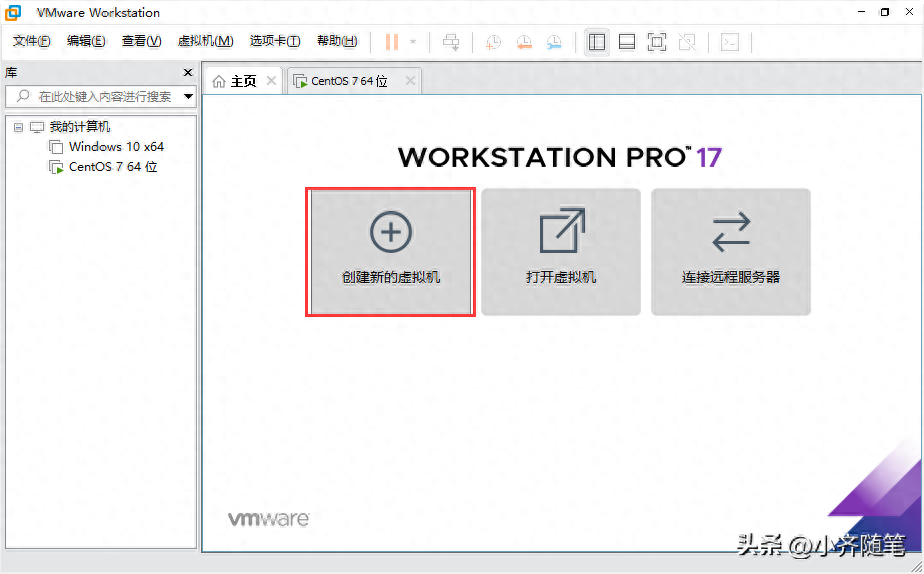This screenshot has height=574, width=924.
Task: Select 我的计算机 in the library tree
Action: click(80, 127)
